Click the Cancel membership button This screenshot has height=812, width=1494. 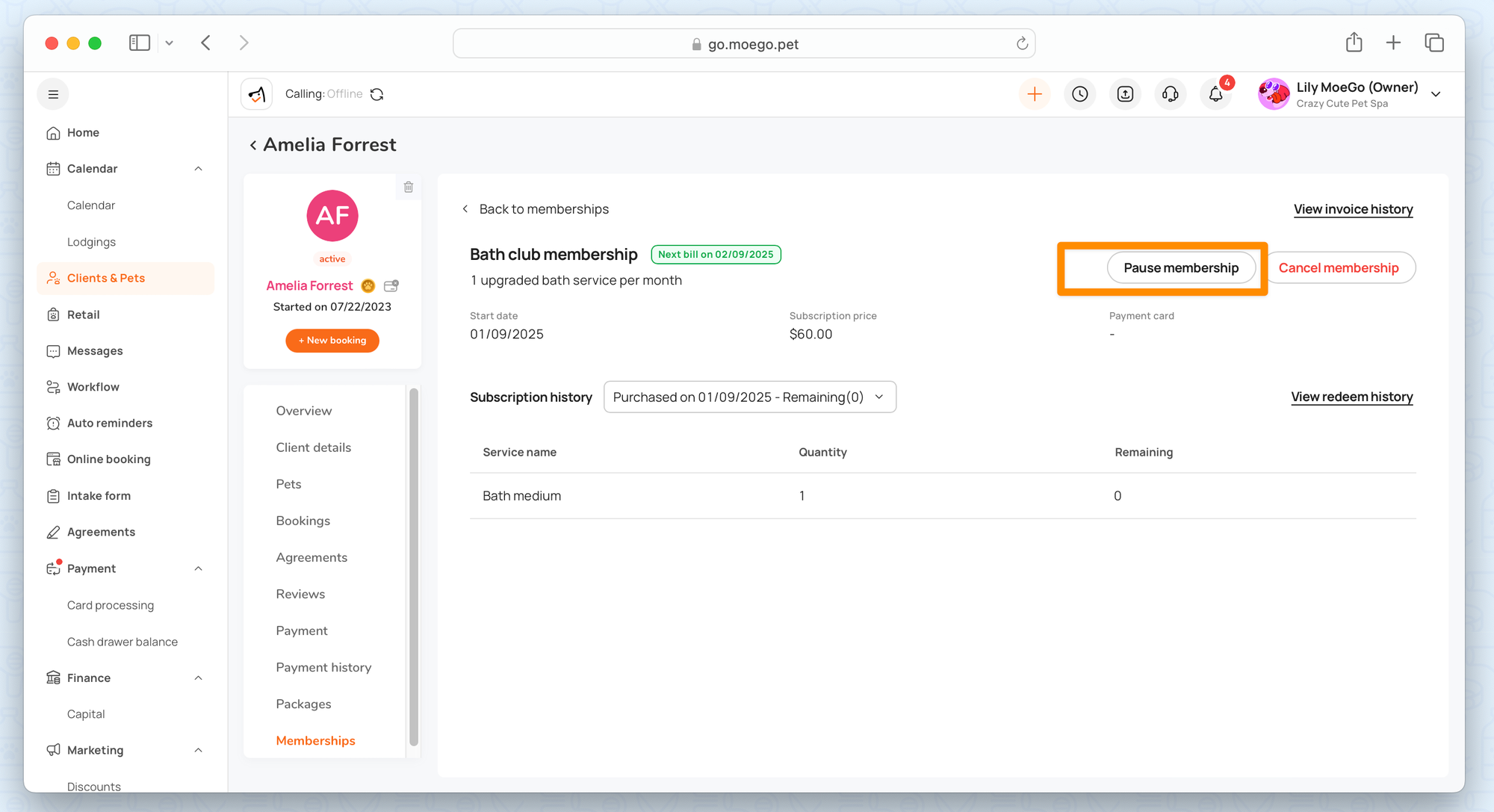[1338, 268]
